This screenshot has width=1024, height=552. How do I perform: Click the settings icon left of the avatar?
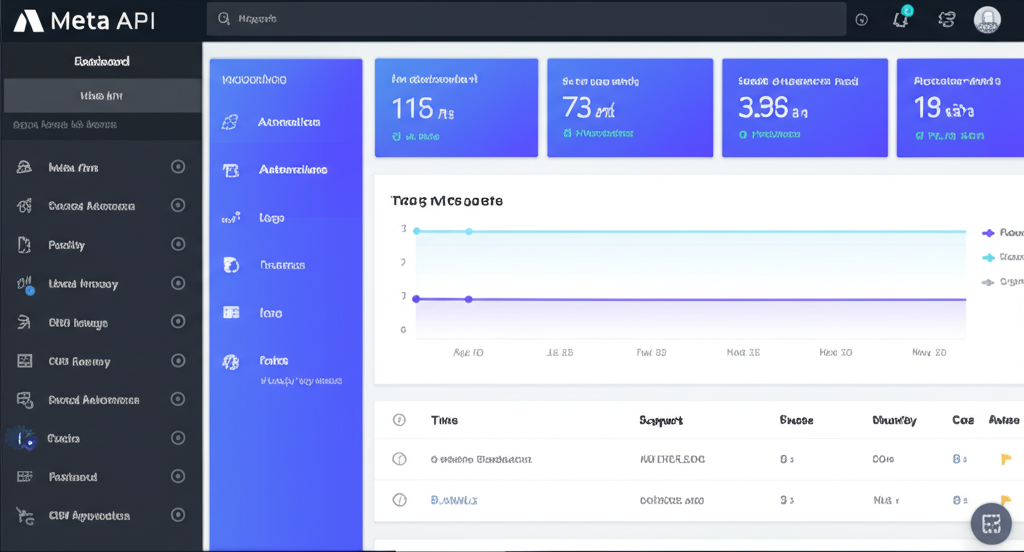[946, 19]
